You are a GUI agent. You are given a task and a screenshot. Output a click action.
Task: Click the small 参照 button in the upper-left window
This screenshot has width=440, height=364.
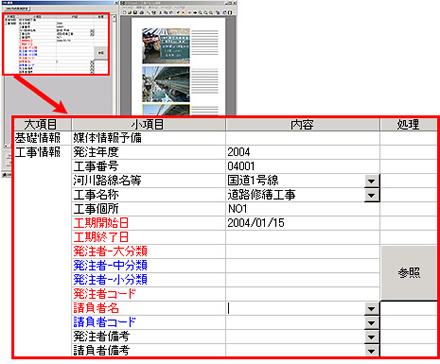[101, 53]
